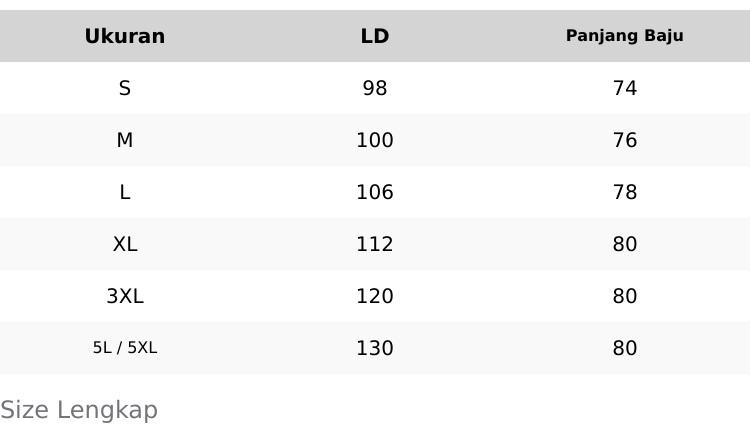Click the Size Lengkap caption text
Viewport: 750px width, 446px height.
[x=79, y=410]
